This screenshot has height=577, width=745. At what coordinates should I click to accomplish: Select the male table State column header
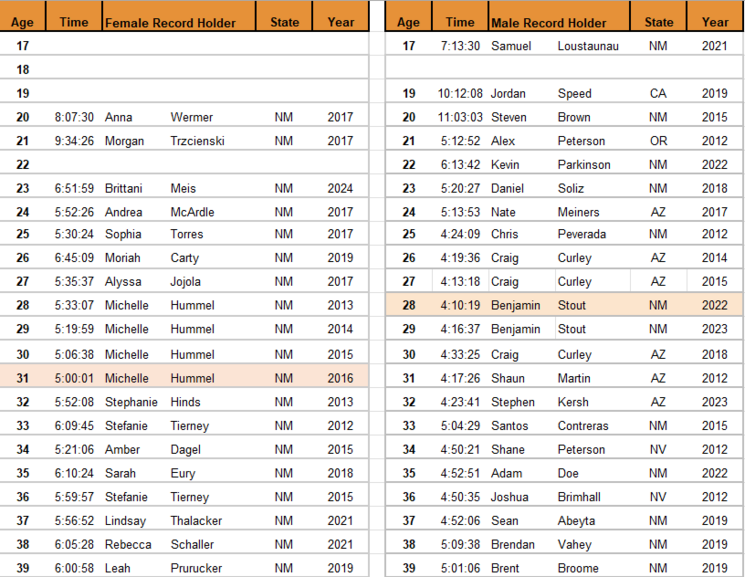(659, 16)
